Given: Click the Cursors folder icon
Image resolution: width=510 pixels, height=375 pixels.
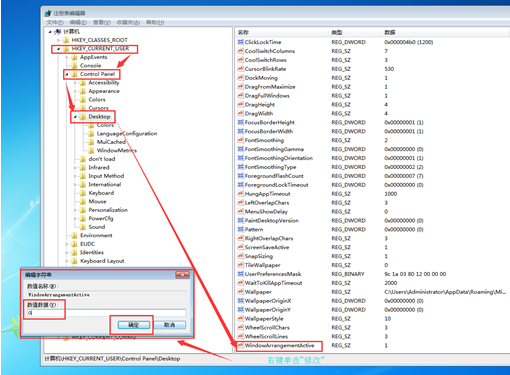Looking at the screenshot, I should coord(83,108).
